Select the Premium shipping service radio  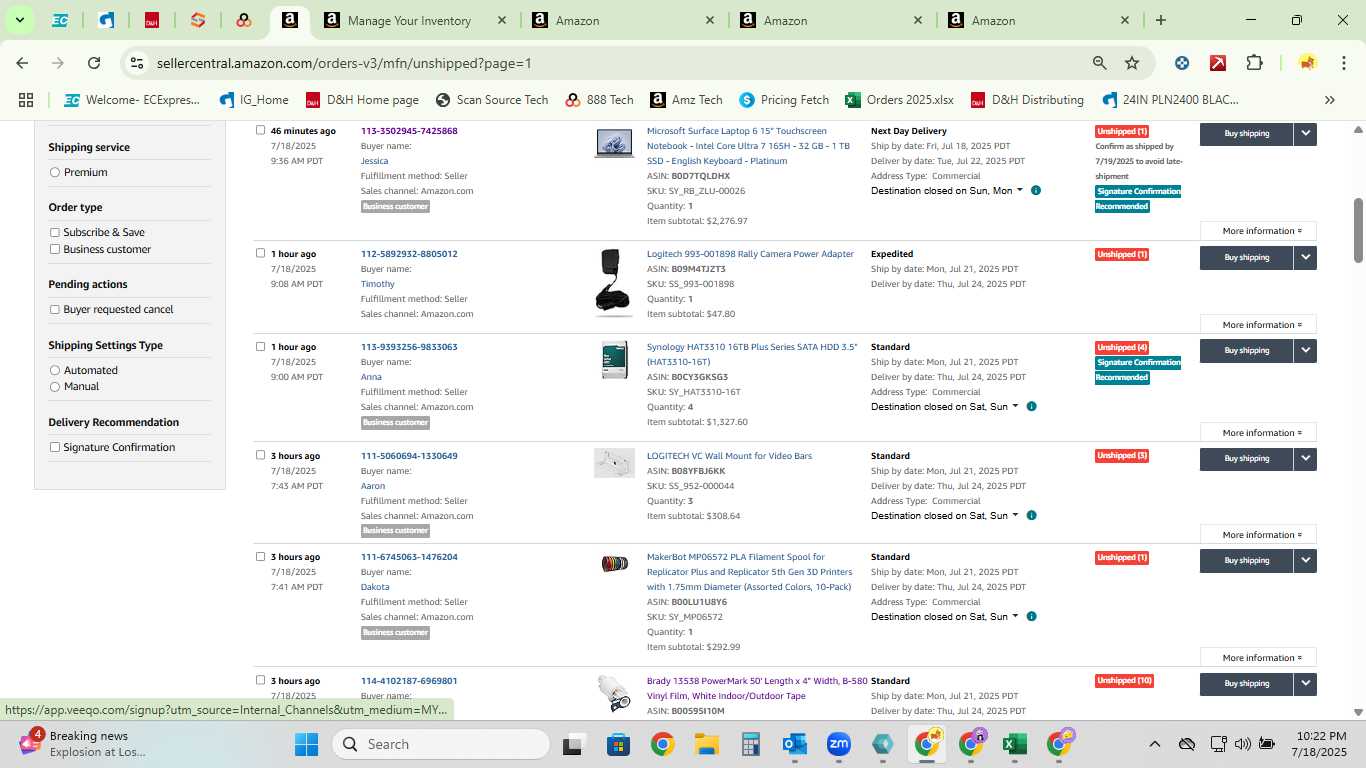click(55, 172)
